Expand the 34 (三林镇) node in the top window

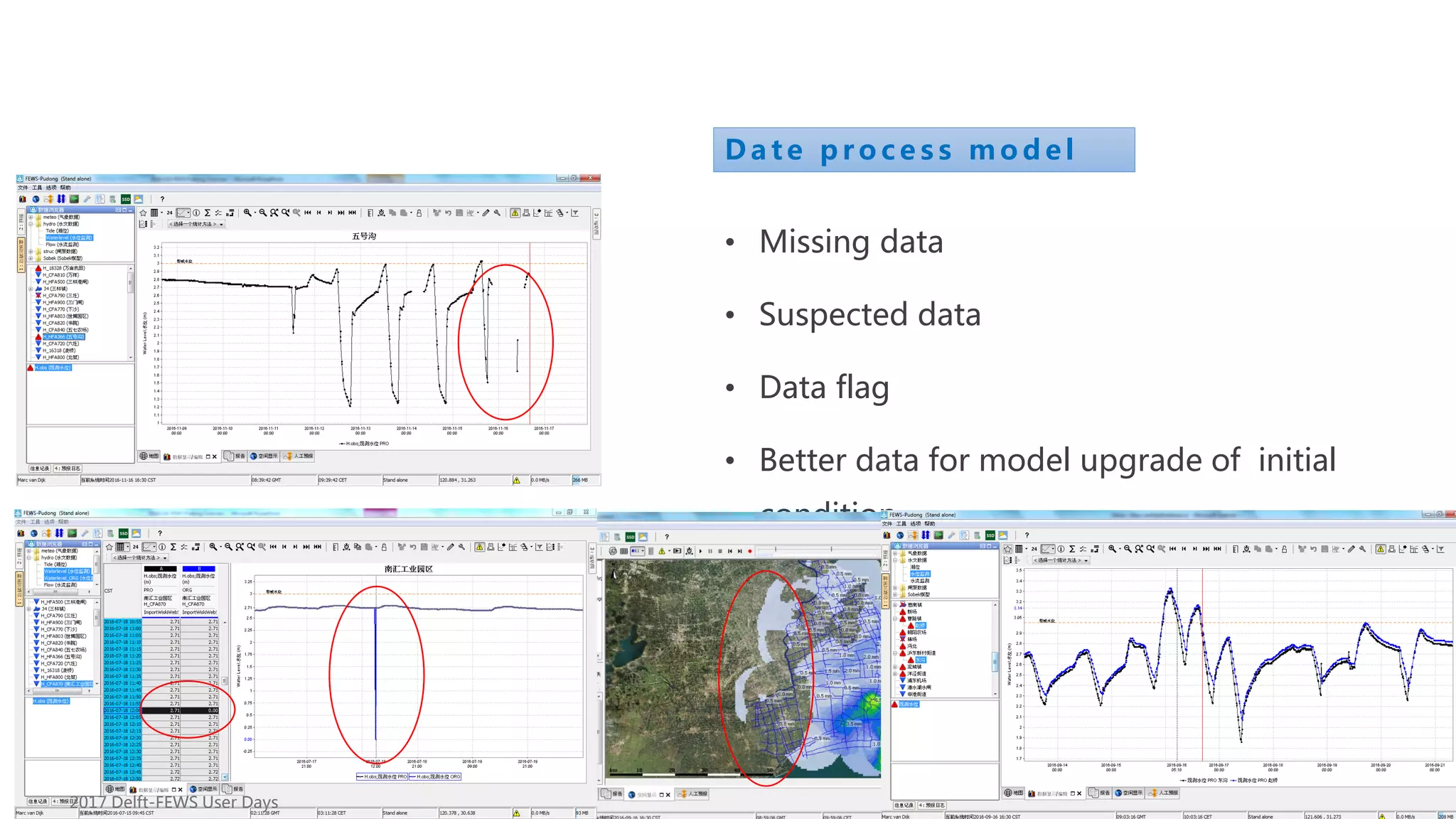[x=31, y=289]
